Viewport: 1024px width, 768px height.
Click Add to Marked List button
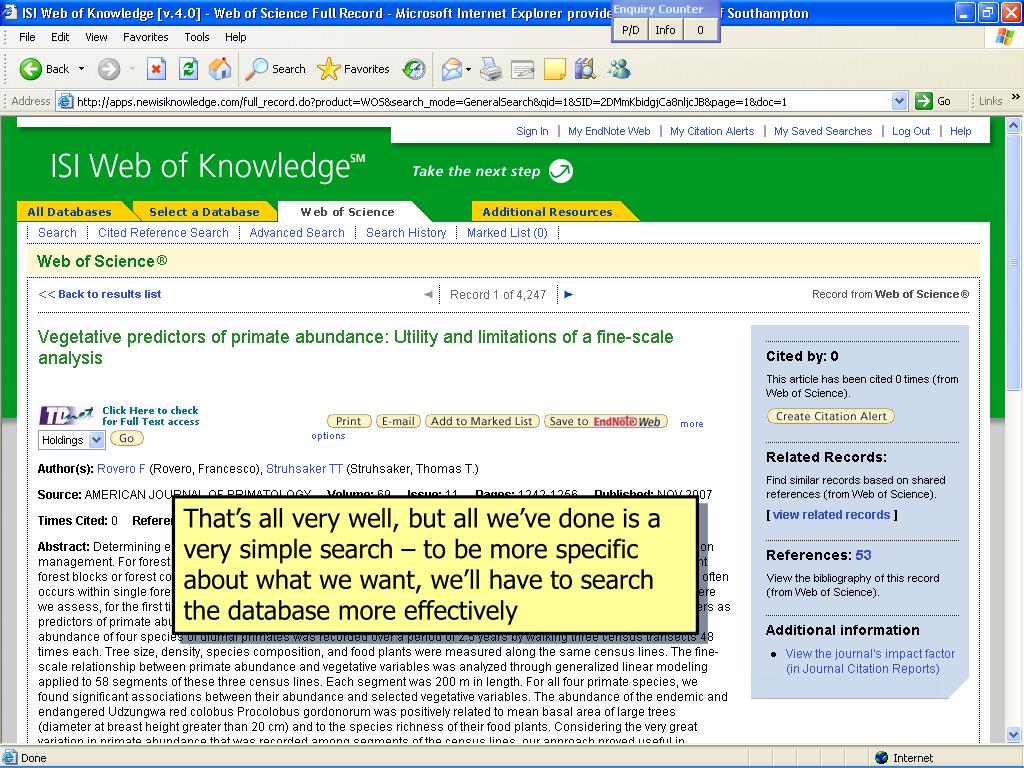[x=482, y=421]
